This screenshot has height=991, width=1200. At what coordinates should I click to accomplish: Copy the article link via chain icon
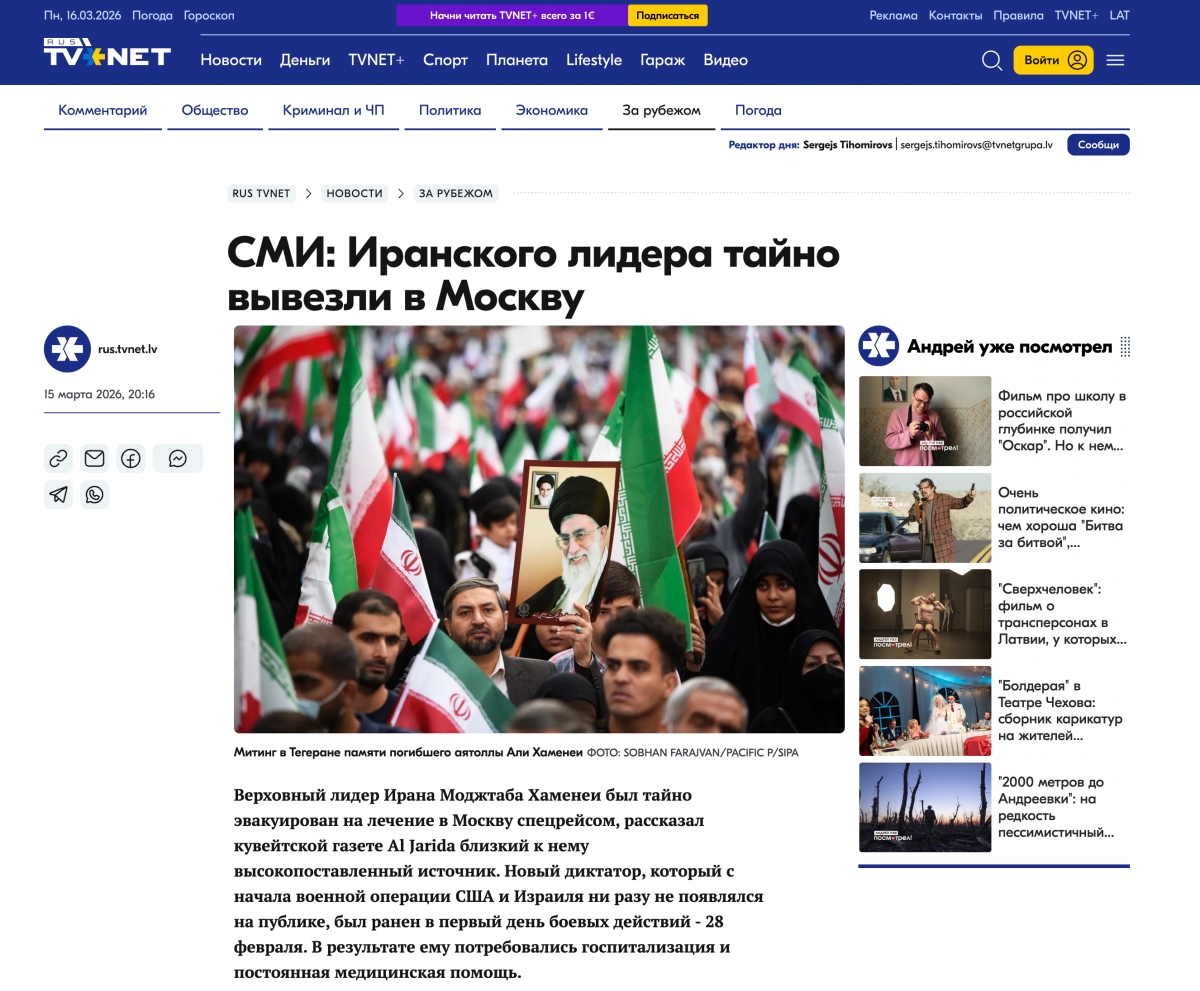[58, 459]
